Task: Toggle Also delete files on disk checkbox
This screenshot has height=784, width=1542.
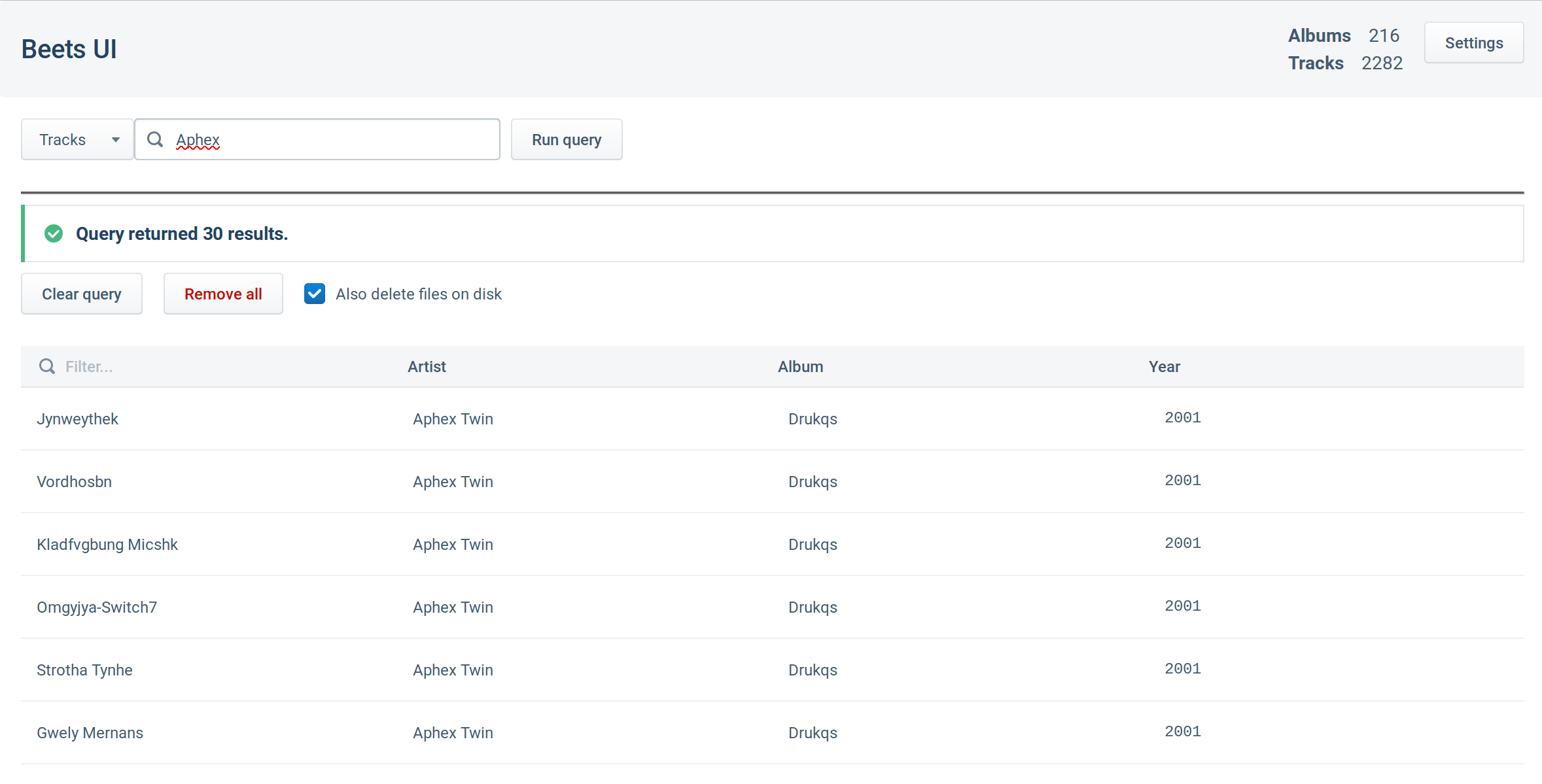Action: click(315, 294)
